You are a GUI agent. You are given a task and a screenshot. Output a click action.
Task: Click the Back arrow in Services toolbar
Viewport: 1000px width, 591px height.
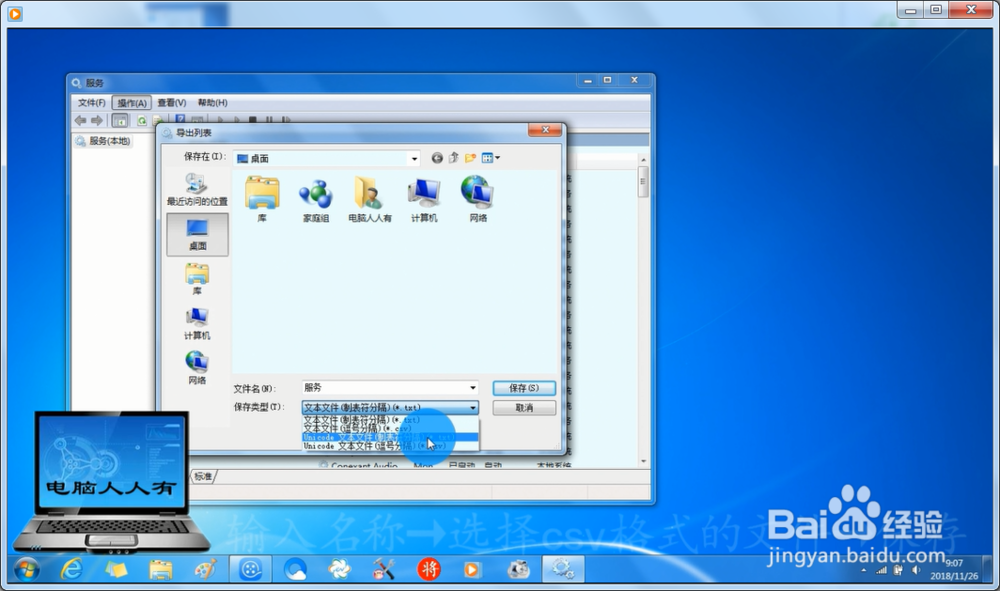pyautogui.click(x=80, y=120)
